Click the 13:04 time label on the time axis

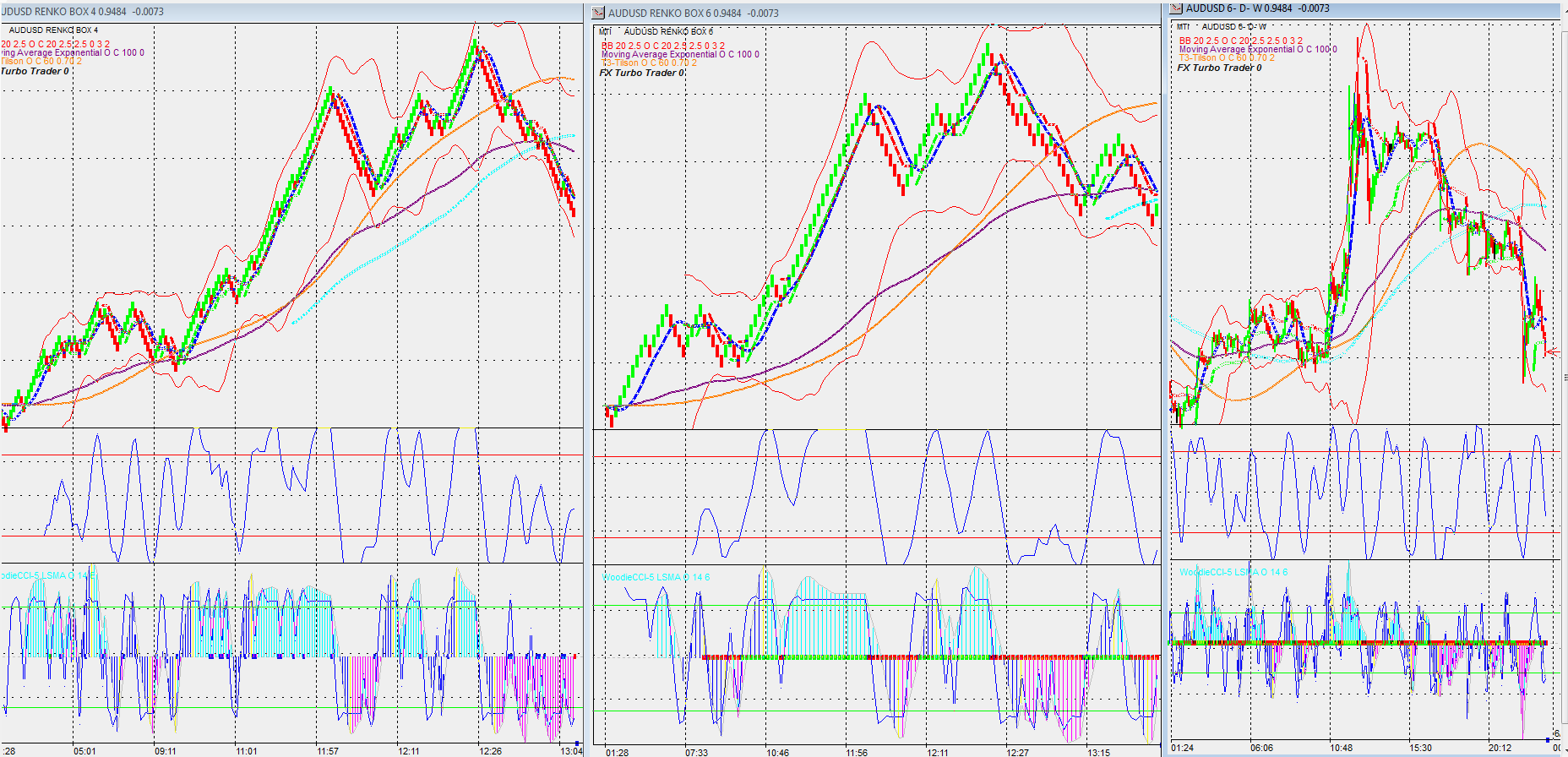572,751
